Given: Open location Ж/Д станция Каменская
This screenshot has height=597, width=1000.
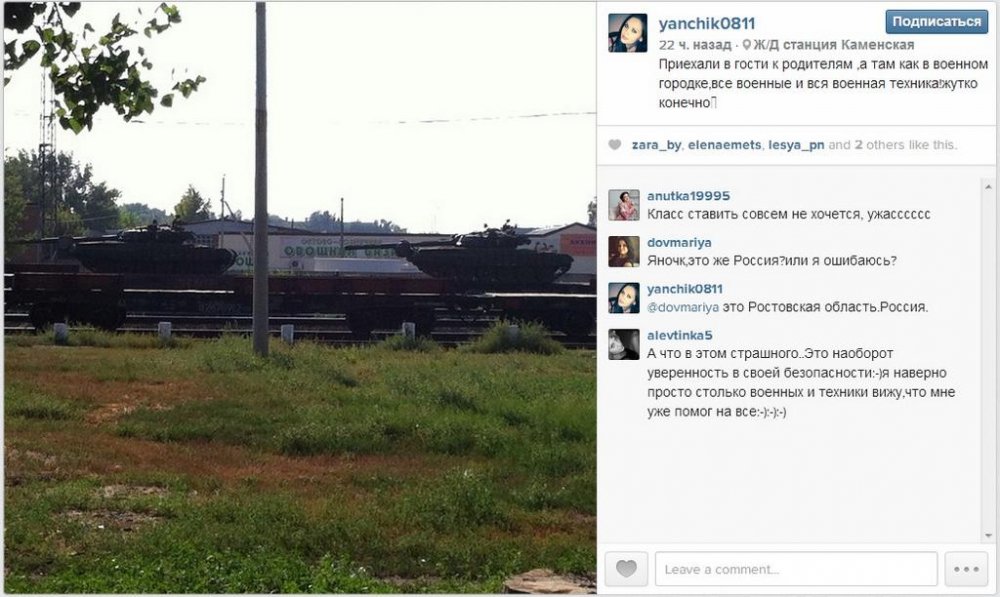Looking at the screenshot, I should coord(834,45).
